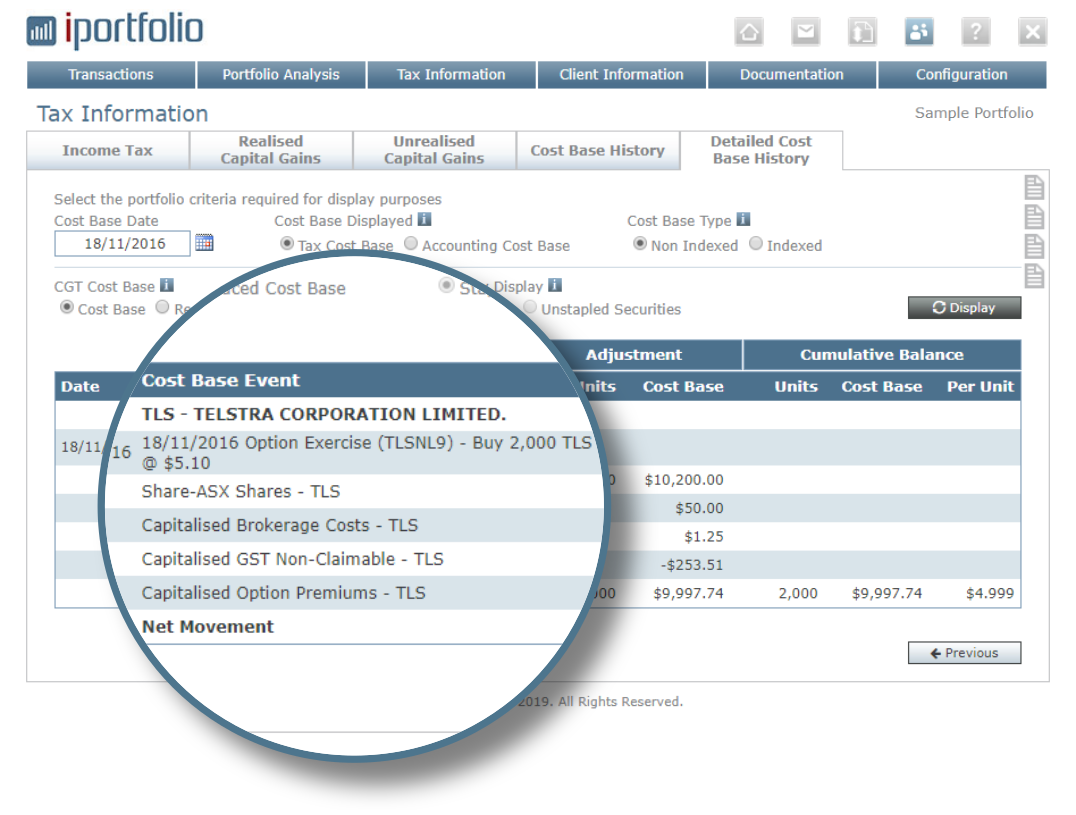Open help with the question mark icon
The image size is (1076, 815).
point(976,32)
